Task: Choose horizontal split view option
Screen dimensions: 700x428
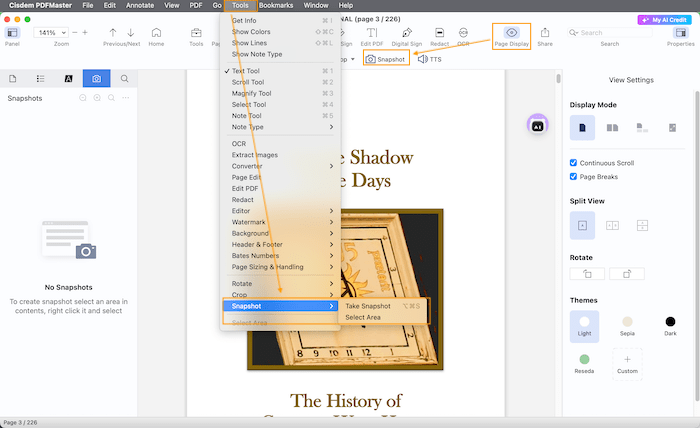Action: point(642,225)
